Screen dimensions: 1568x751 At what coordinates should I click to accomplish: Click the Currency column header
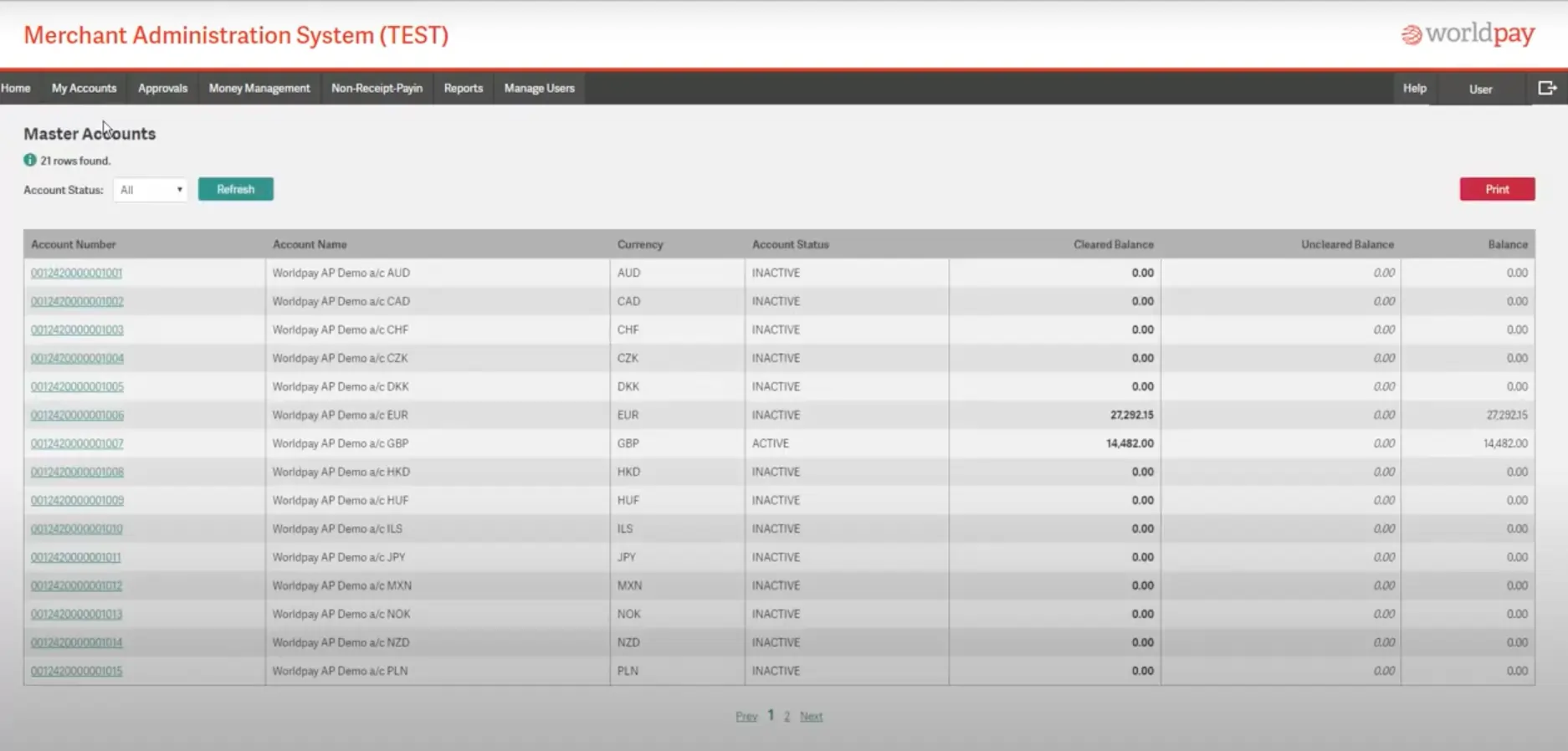pos(640,244)
